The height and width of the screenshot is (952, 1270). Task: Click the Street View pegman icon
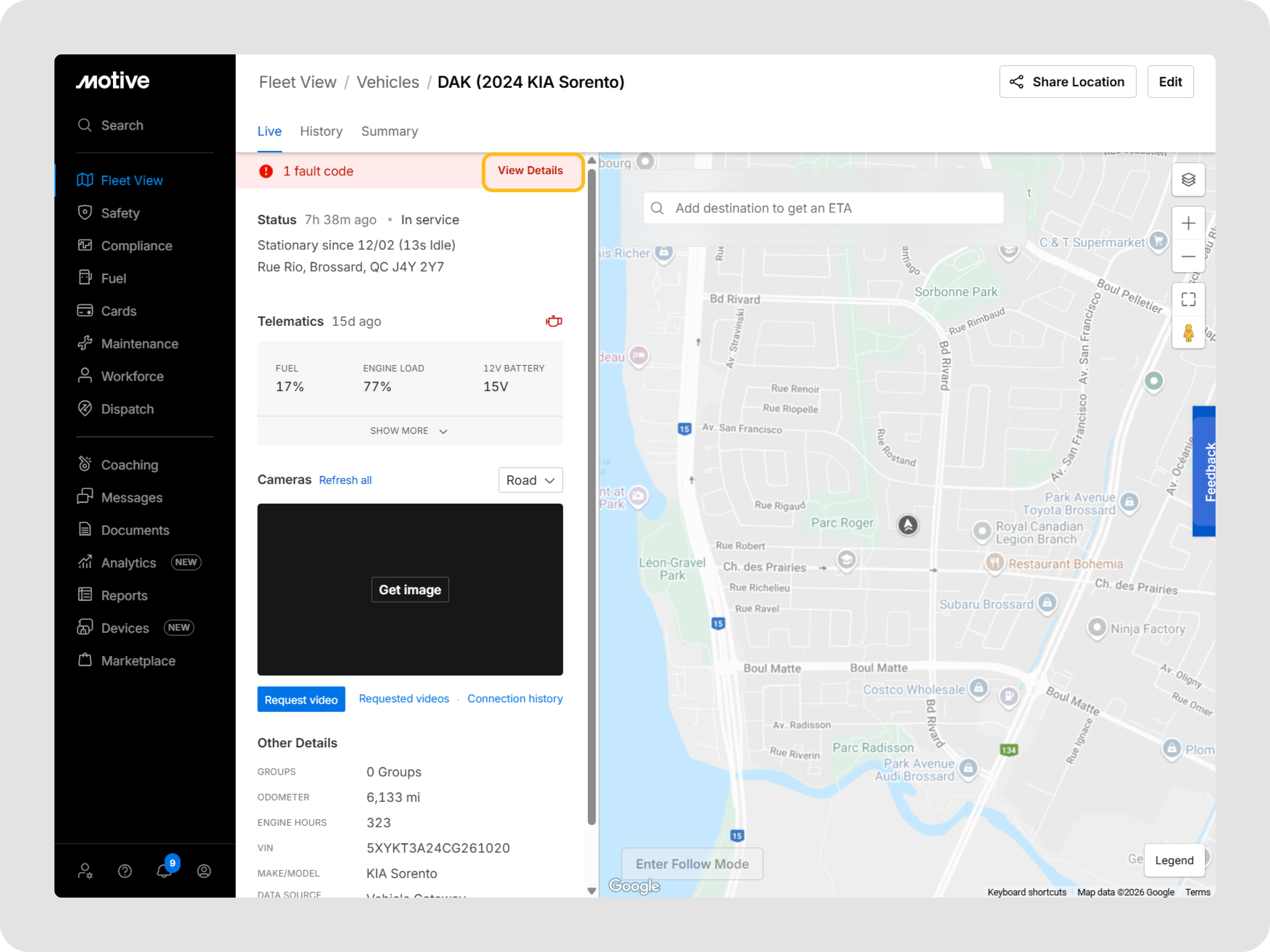[1188, 333]
